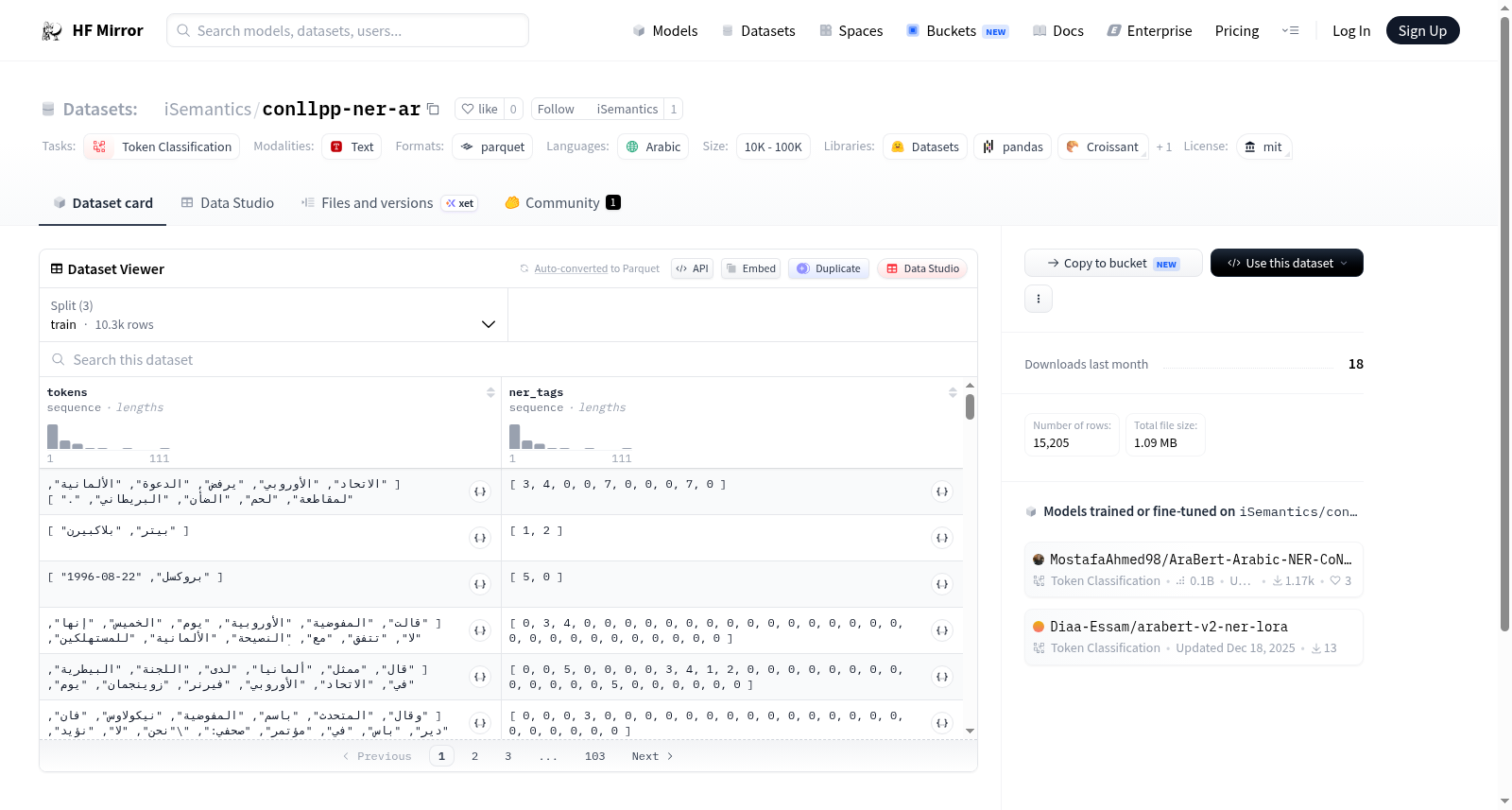Select the pandas library tag
The width and height of the screenshot is (1512, 810).
[1012, 146]
